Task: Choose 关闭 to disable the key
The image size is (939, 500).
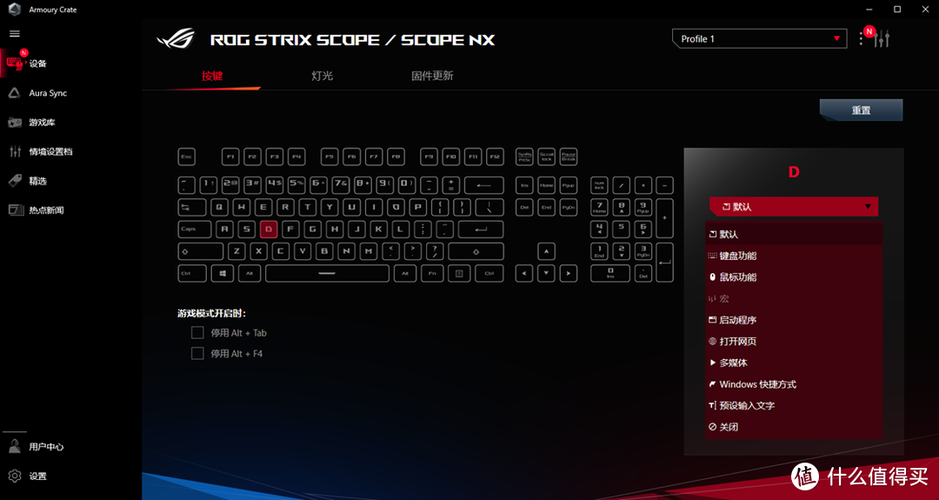Action: [794, 427]
